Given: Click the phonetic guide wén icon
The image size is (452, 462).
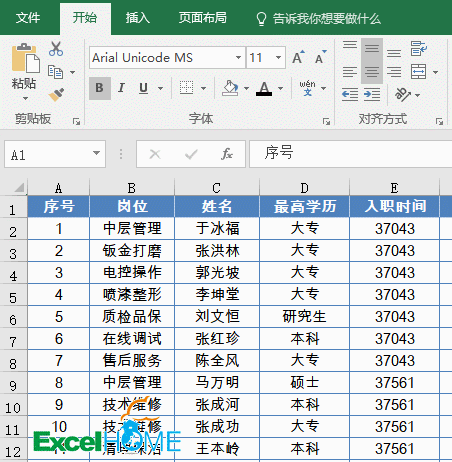Looking at the screenshot, I should pyautogui.click(x=307, y=88).
